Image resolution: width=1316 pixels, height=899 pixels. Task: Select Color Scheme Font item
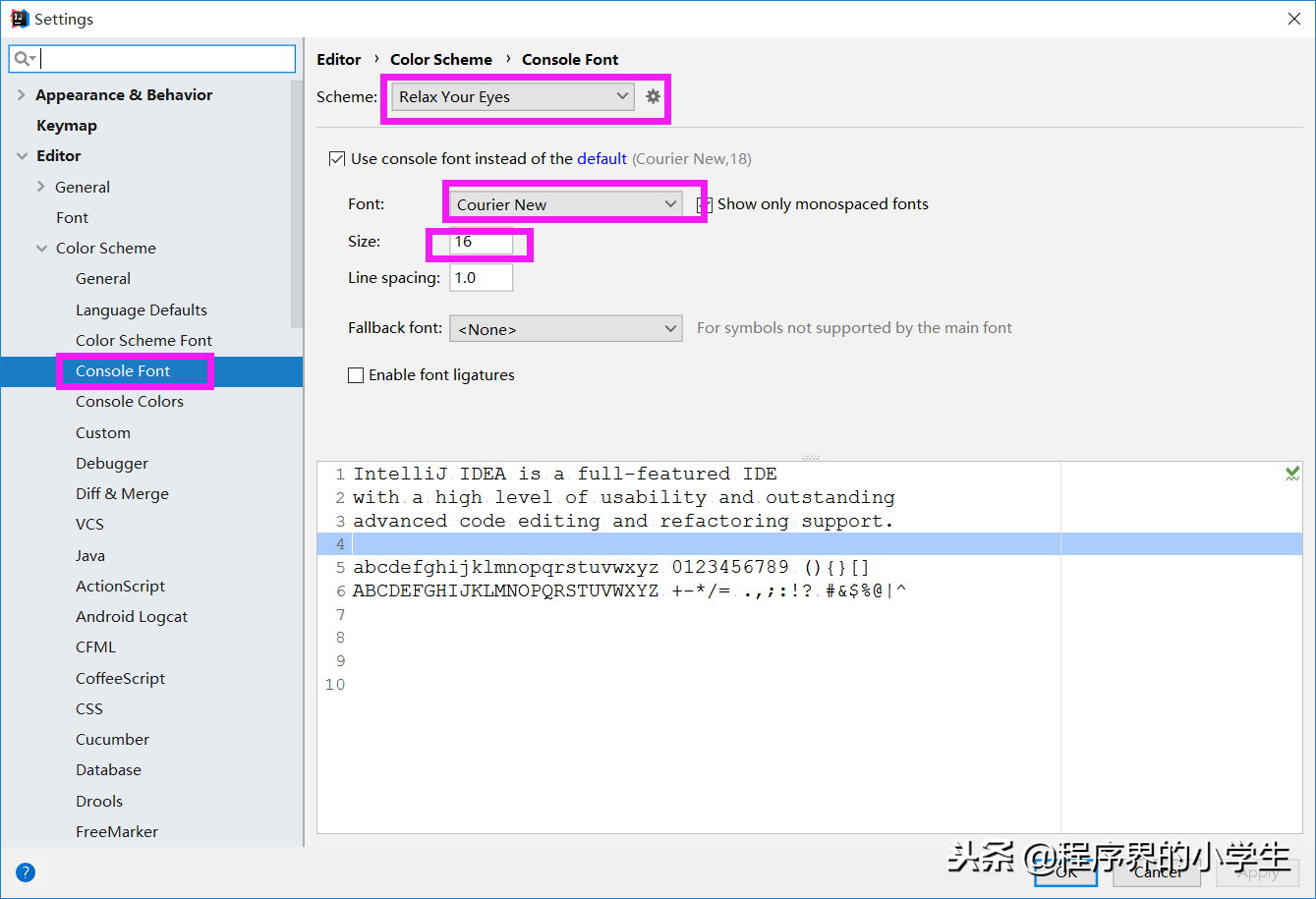(x=143, y=341)
